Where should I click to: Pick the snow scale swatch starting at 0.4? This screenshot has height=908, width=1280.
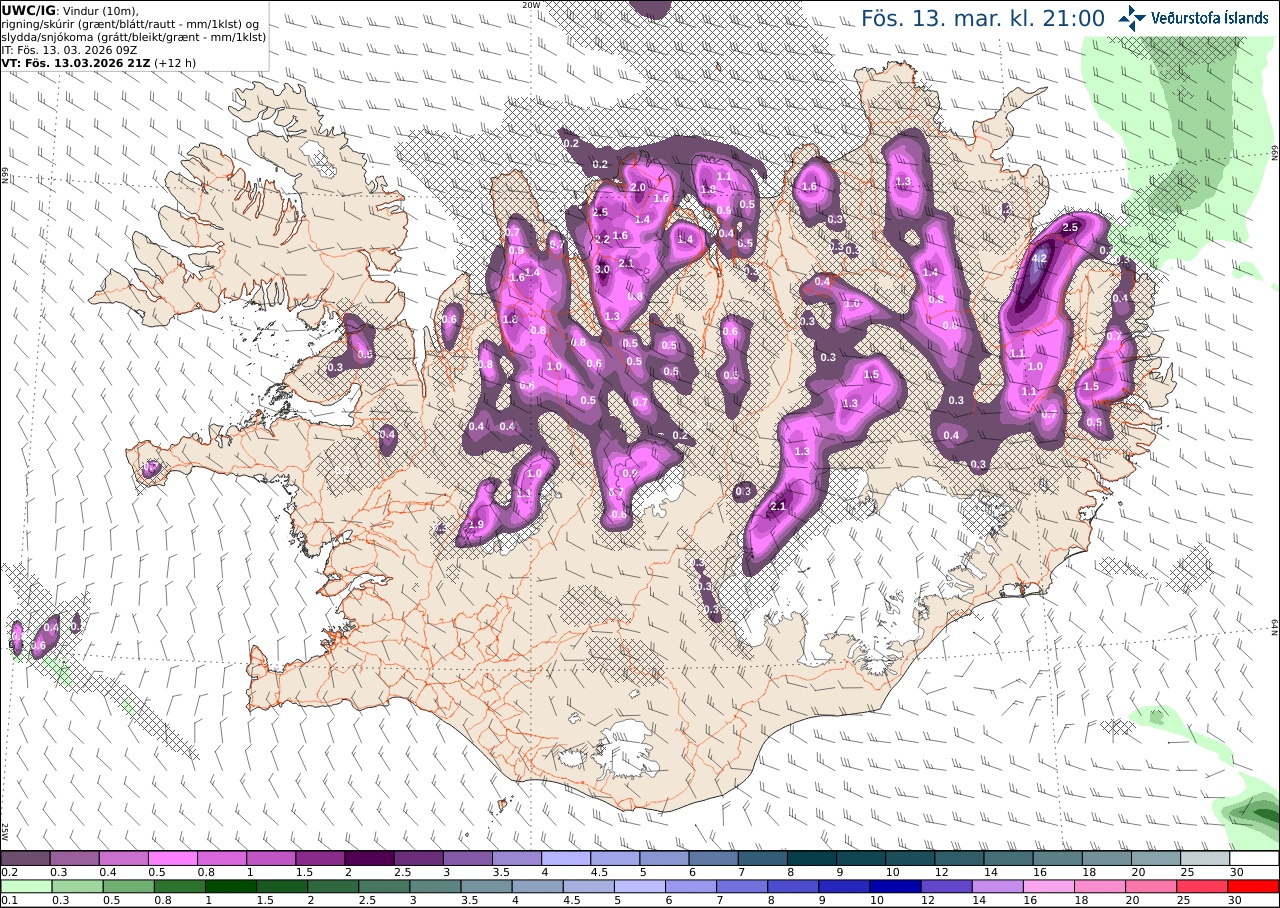(x=123, y=858)
